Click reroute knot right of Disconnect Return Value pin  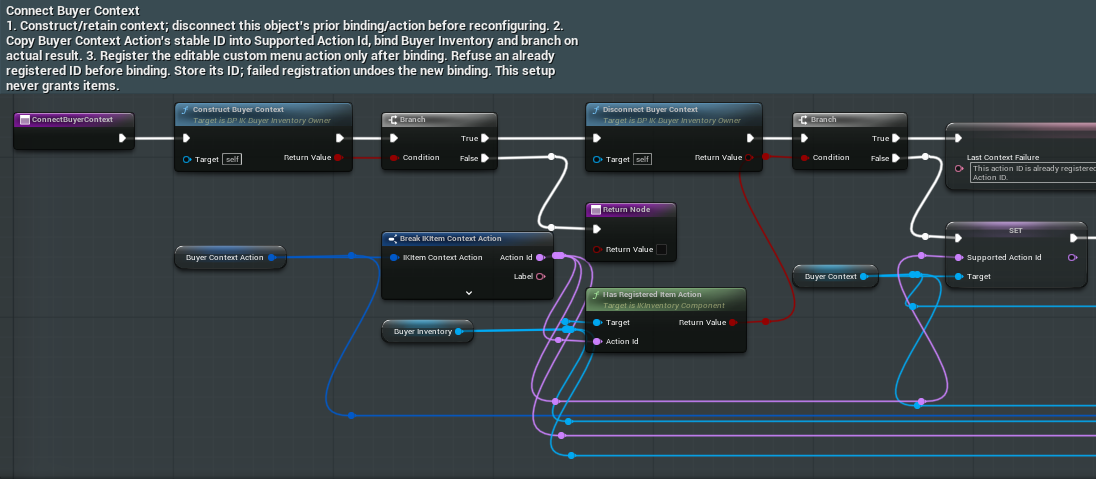point(765,157)
